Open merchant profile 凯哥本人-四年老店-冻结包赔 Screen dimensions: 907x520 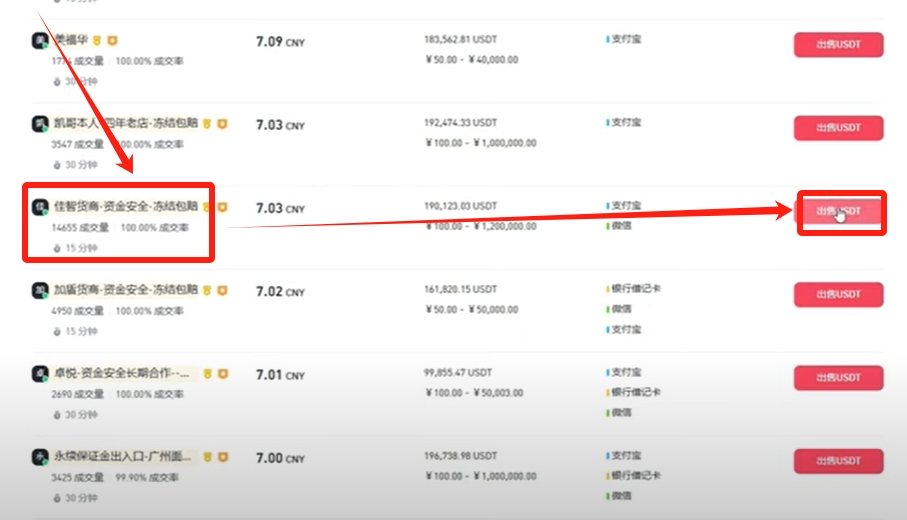click(125, 124)
